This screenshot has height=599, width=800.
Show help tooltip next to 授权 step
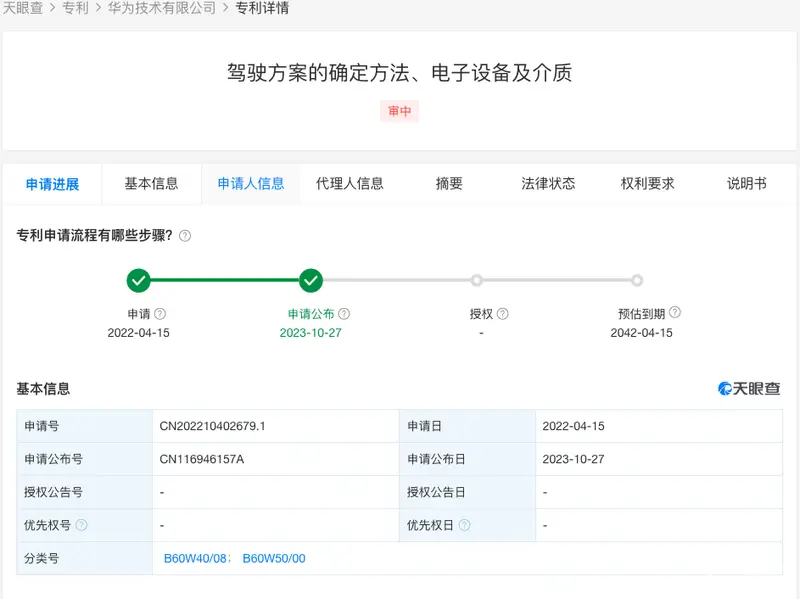[503, 314]
